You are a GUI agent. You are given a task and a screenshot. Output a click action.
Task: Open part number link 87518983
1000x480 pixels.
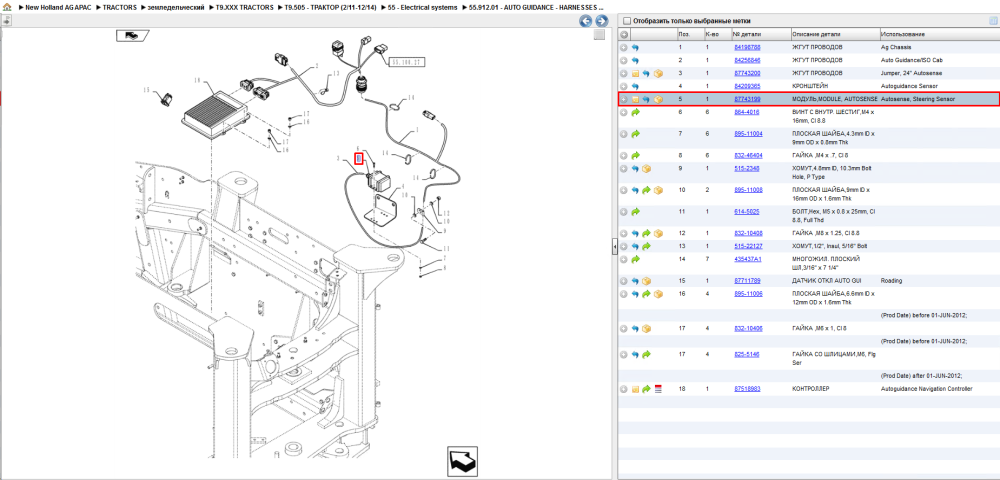[x=747, y=389]
